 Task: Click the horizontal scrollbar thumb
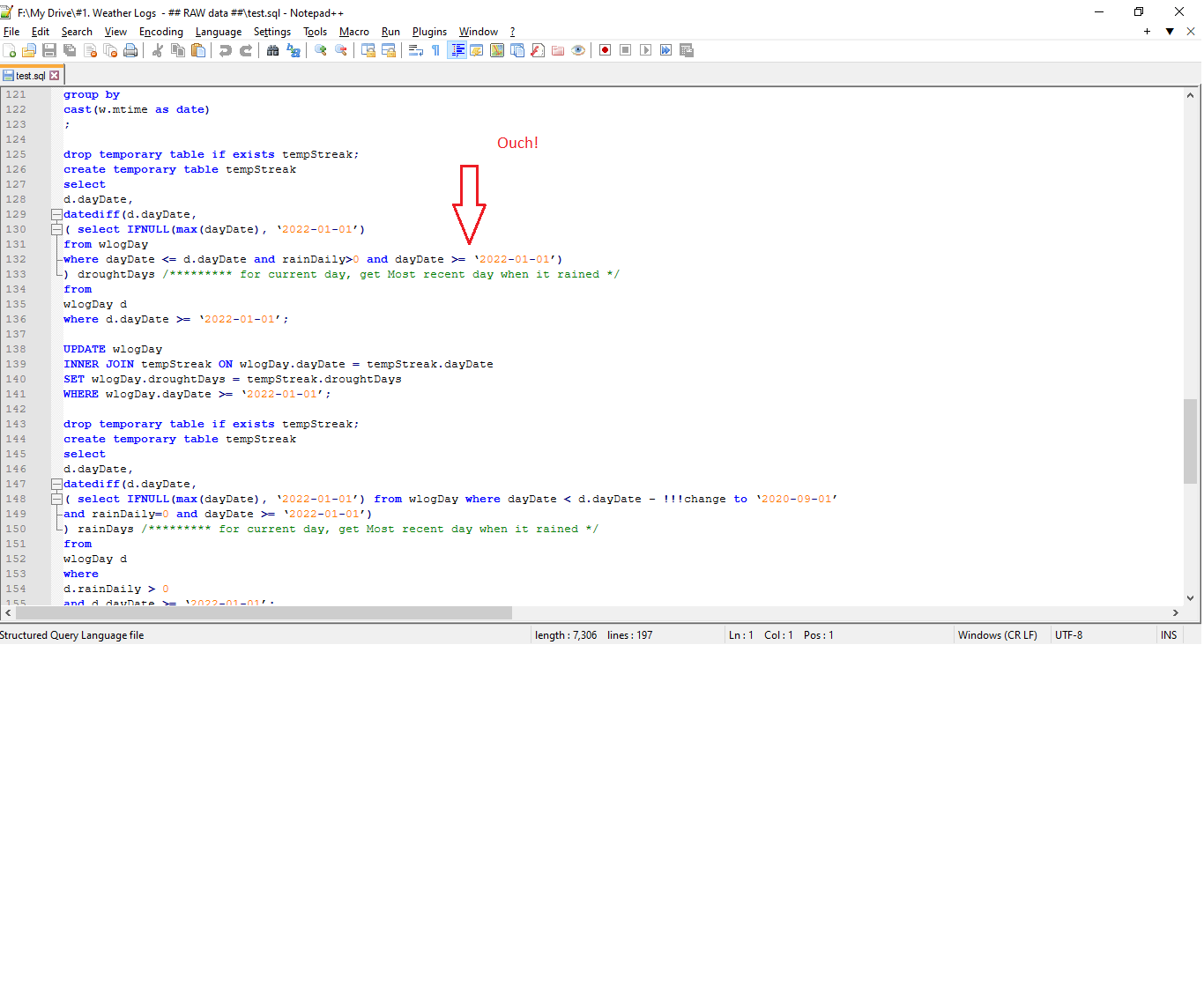click(x=264, y=613)
